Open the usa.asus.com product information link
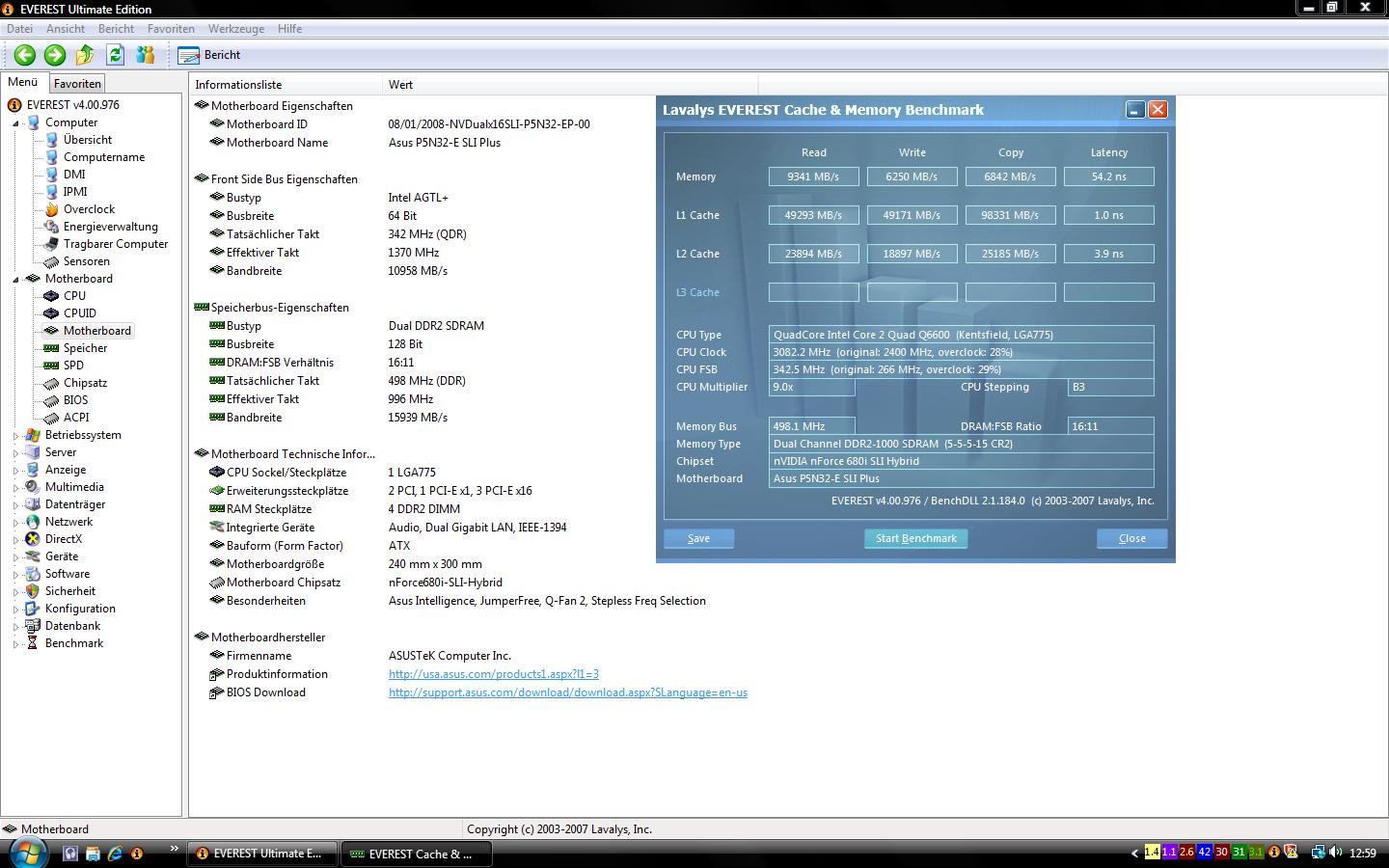Image resolution: width=1389 pixels, height=868 pixels. click(494, 674)
